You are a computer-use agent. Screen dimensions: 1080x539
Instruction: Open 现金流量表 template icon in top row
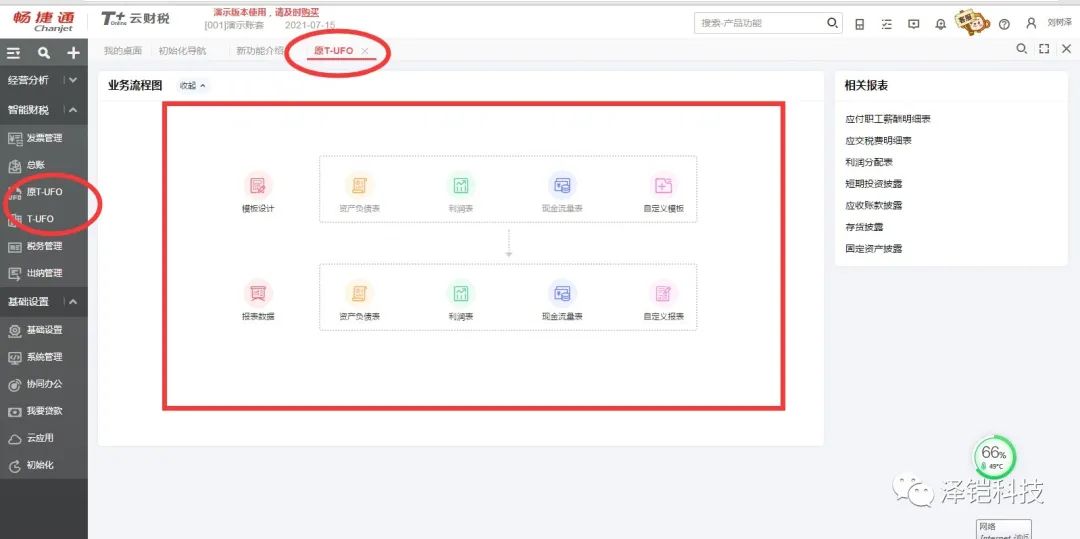(x=562, y=185)
